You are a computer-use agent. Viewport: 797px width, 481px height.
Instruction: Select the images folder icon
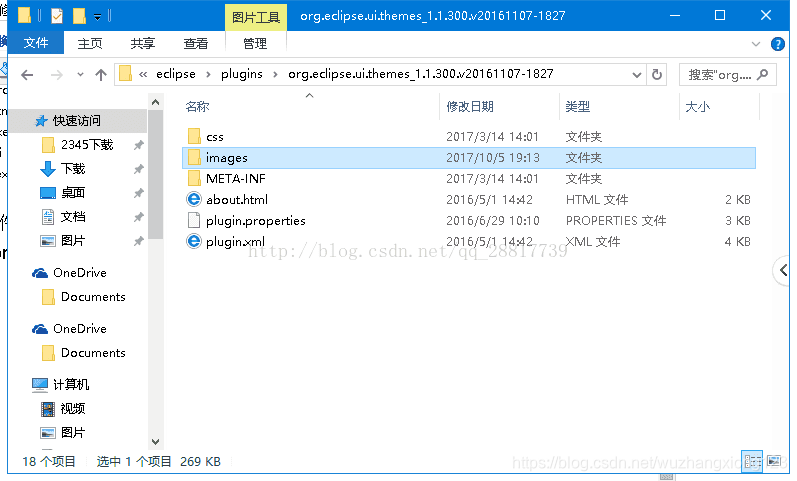point(194,158)
